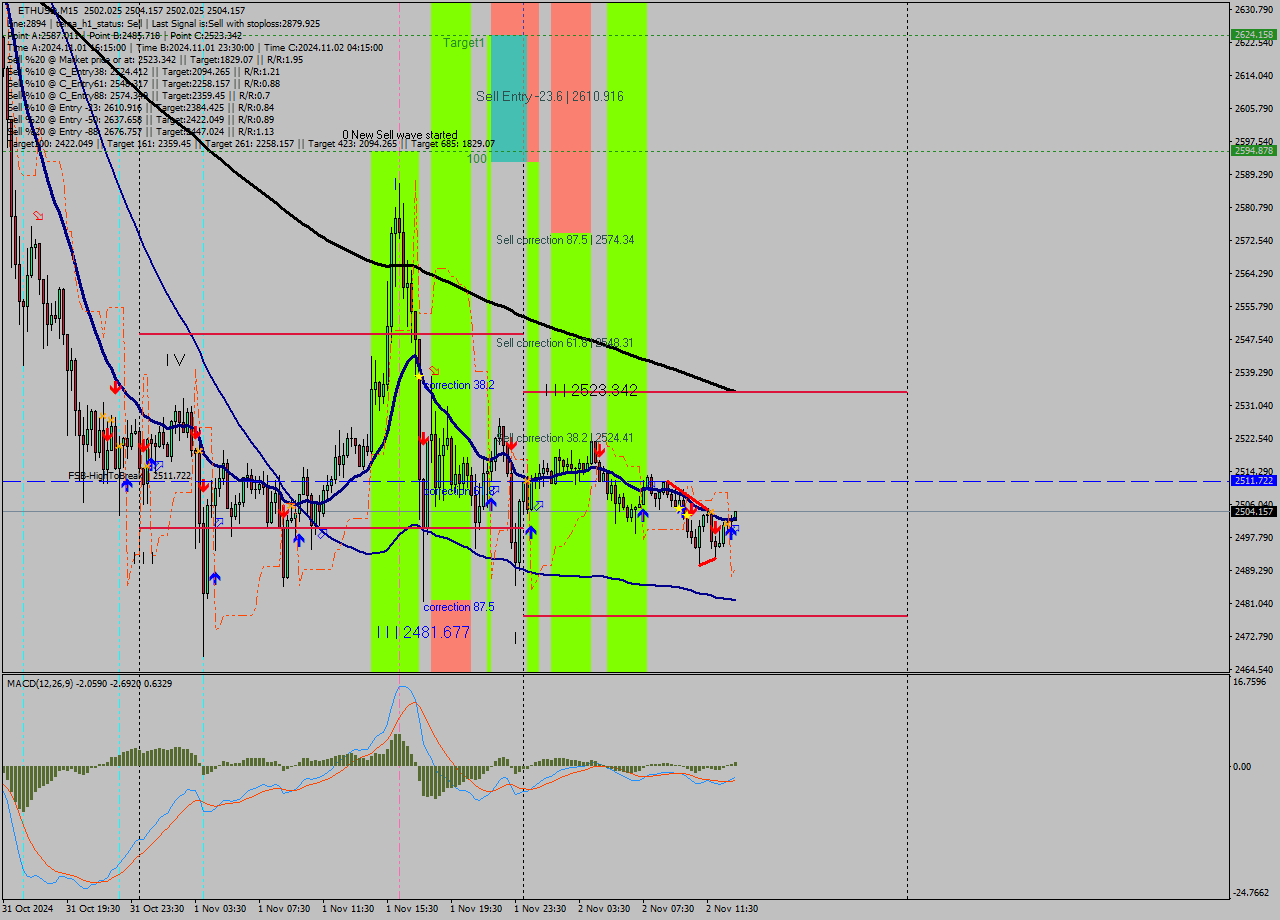This screenshot has height=920, width=1280.
Task: Click the blue 'correction 87.5' label
Action: tap(459, 607)
